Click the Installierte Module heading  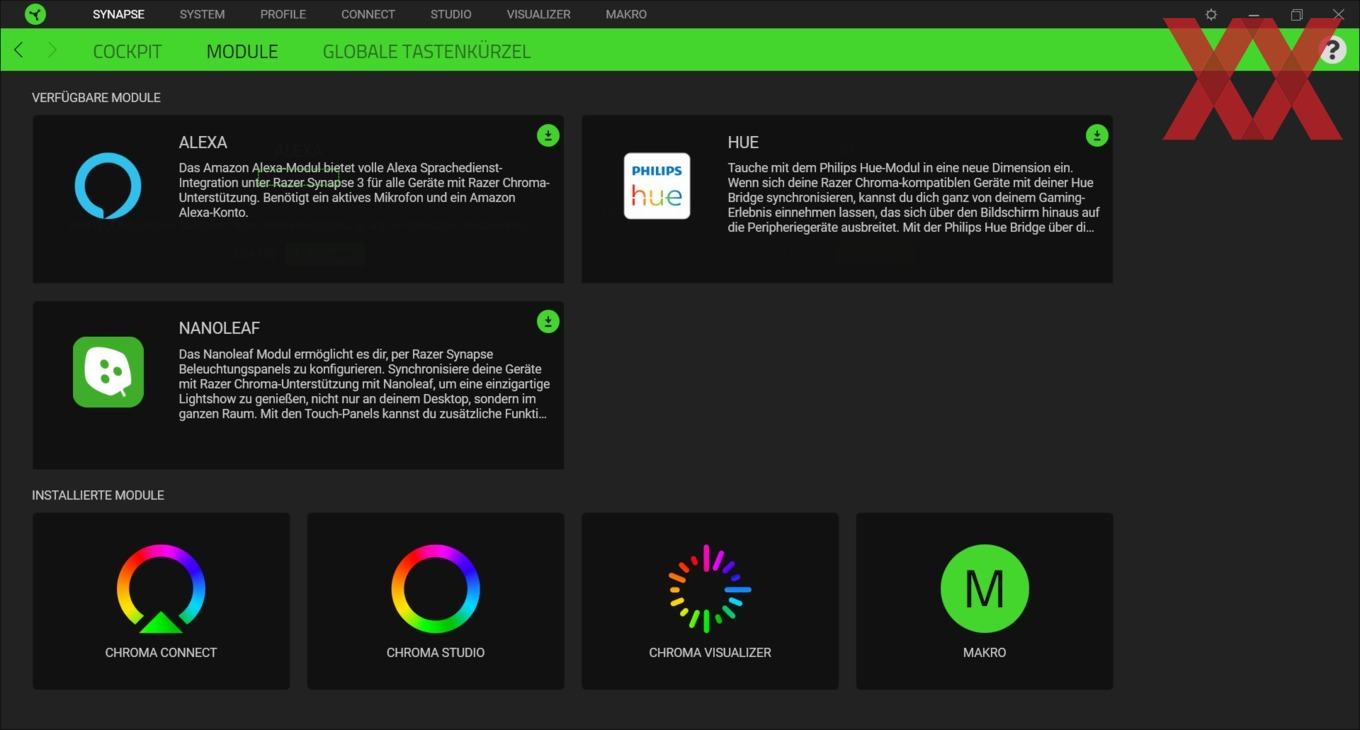tap(98, 495)
